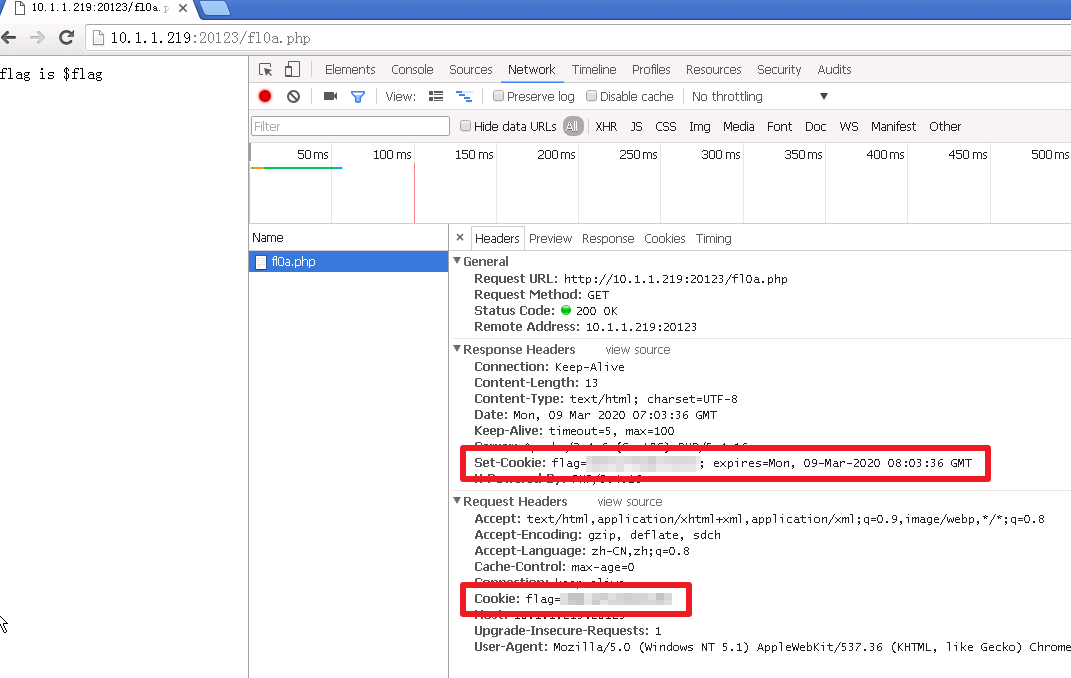1071x678 pixels.
Task: Reload the page
Action: 66,38
